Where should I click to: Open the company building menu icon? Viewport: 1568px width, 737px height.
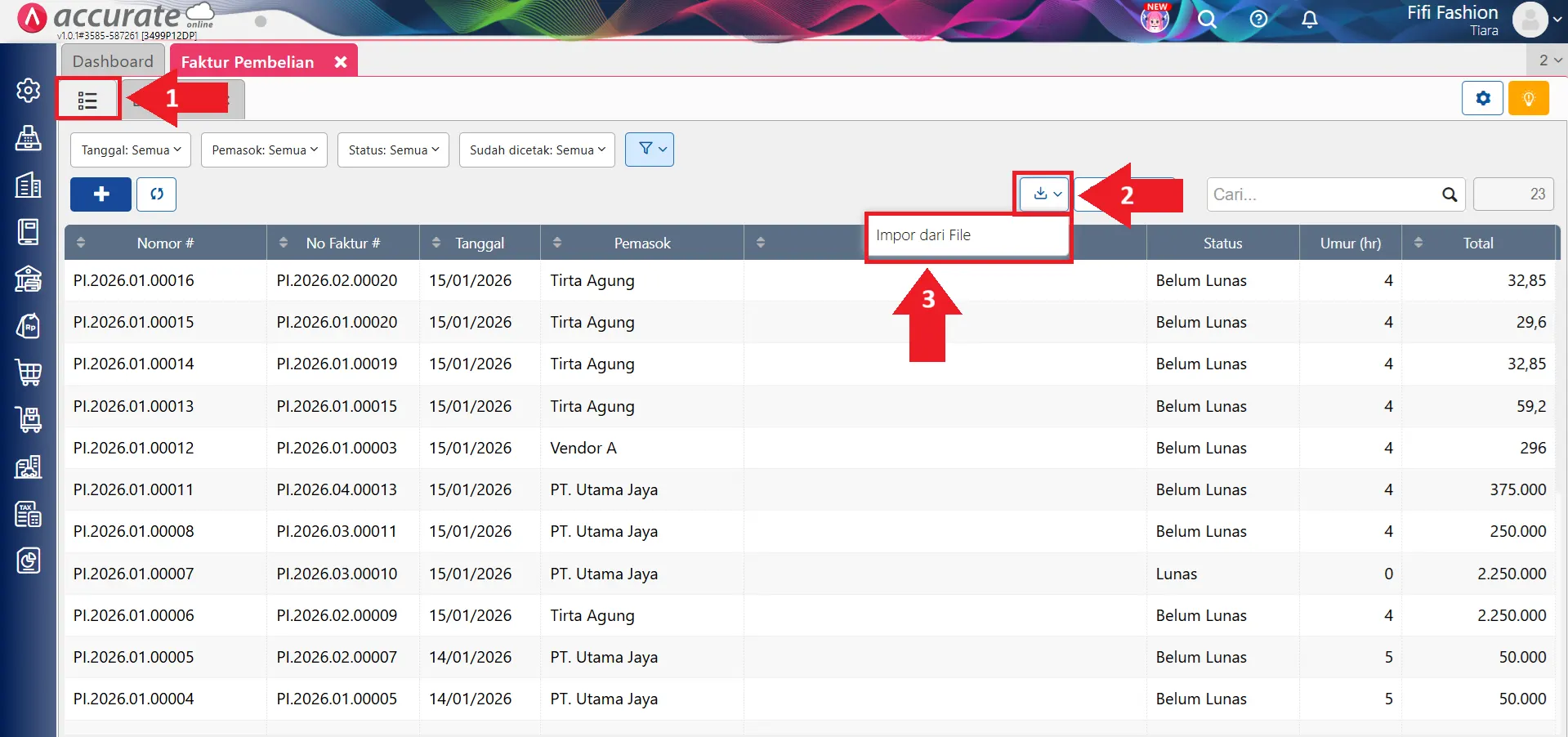(29, 185)
